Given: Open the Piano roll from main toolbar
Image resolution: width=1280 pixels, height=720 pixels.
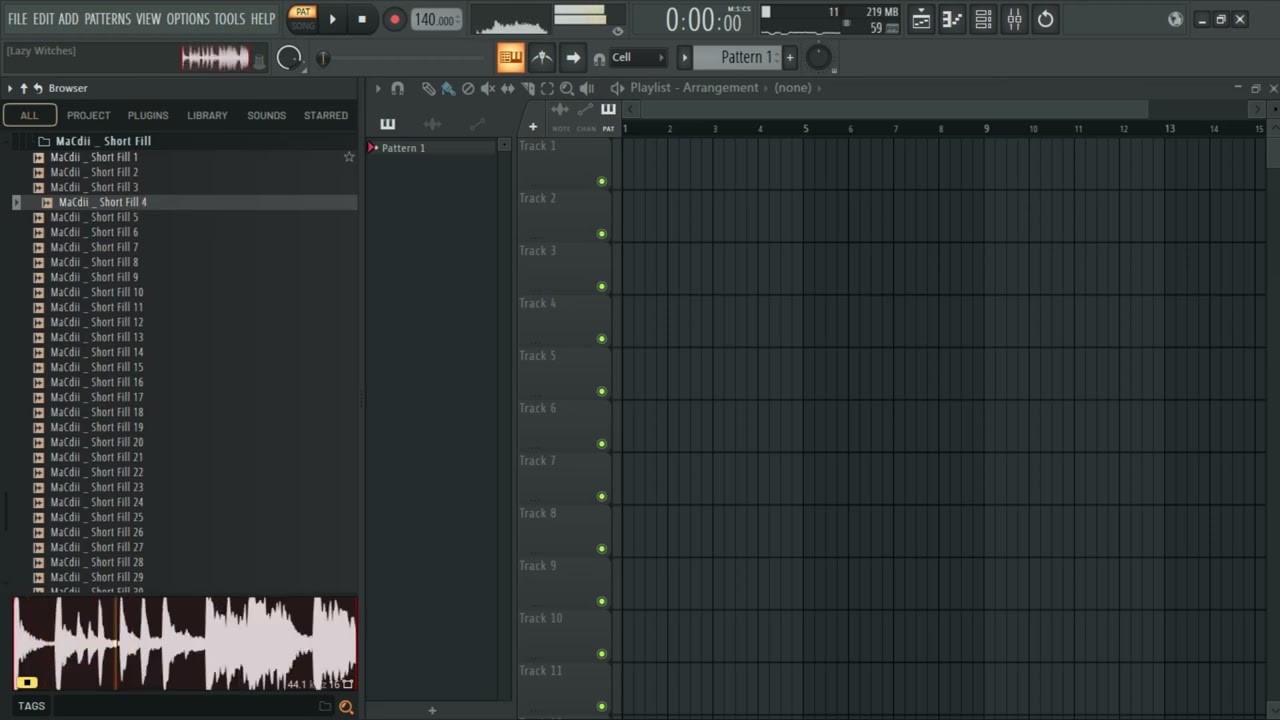Looking at the screenshot, I should (x=952, y=19).
